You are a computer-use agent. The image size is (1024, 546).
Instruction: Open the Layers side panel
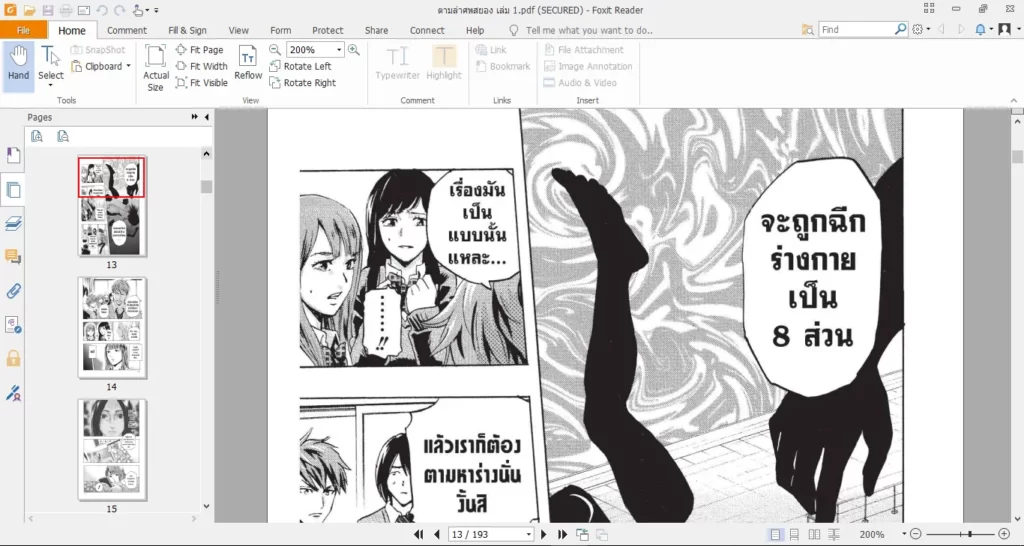click(x=13, y=223)
